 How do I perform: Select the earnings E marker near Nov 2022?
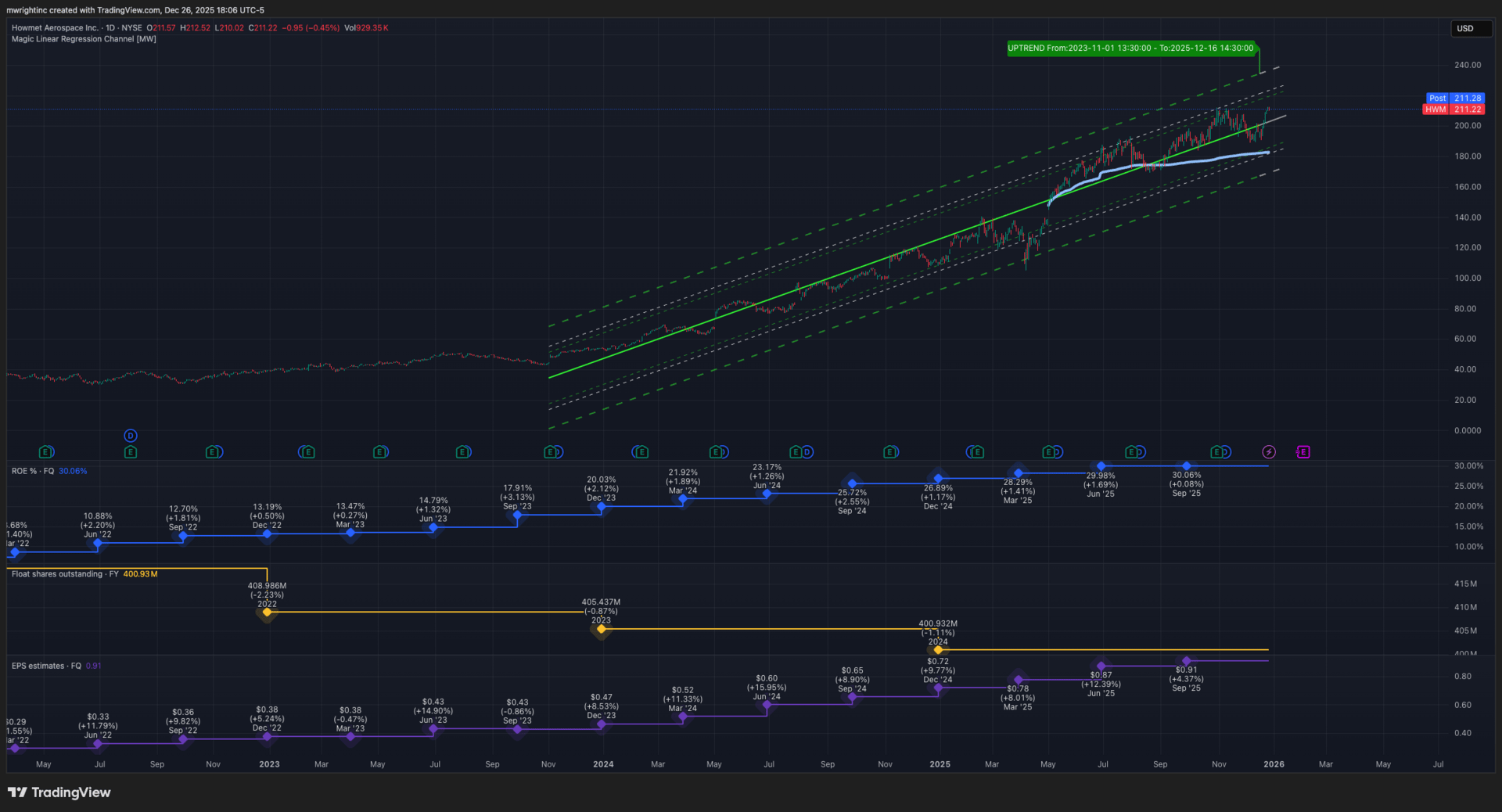[x=213, y=452]
